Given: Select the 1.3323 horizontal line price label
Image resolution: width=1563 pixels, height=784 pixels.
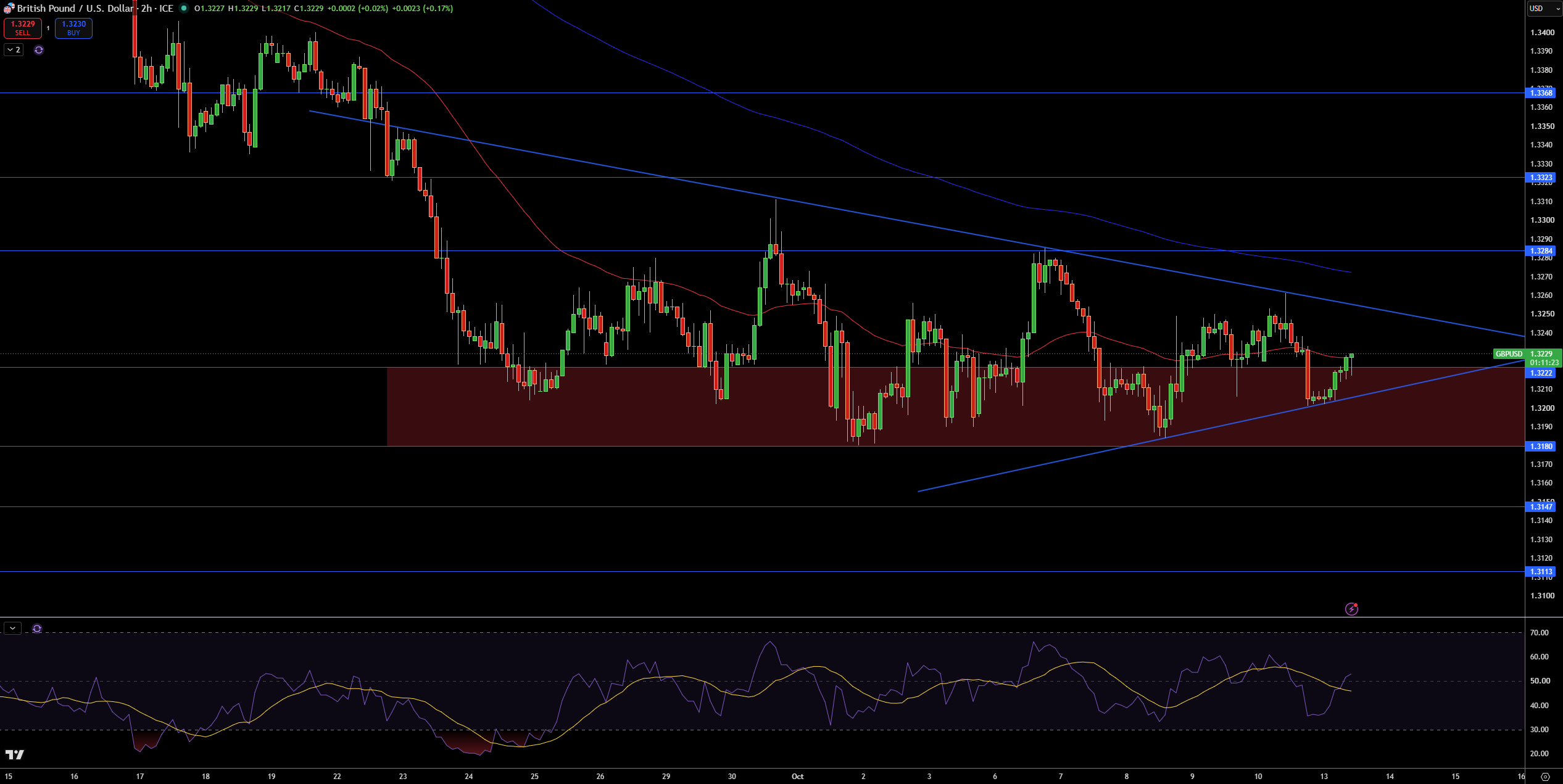Looking at the screenshot, I should [x=1540, y=178].
